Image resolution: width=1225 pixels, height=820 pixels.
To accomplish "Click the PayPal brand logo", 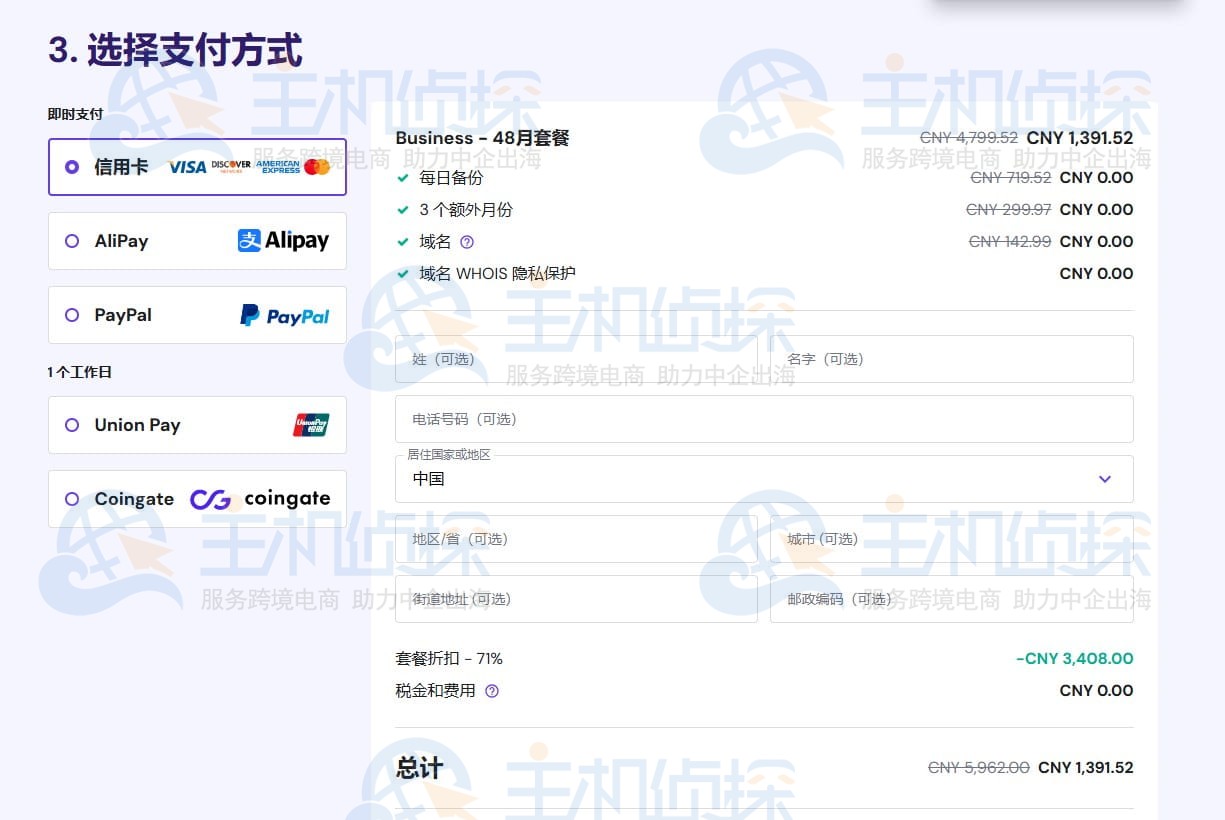I will pyautogui.click(x=285, y=315).
